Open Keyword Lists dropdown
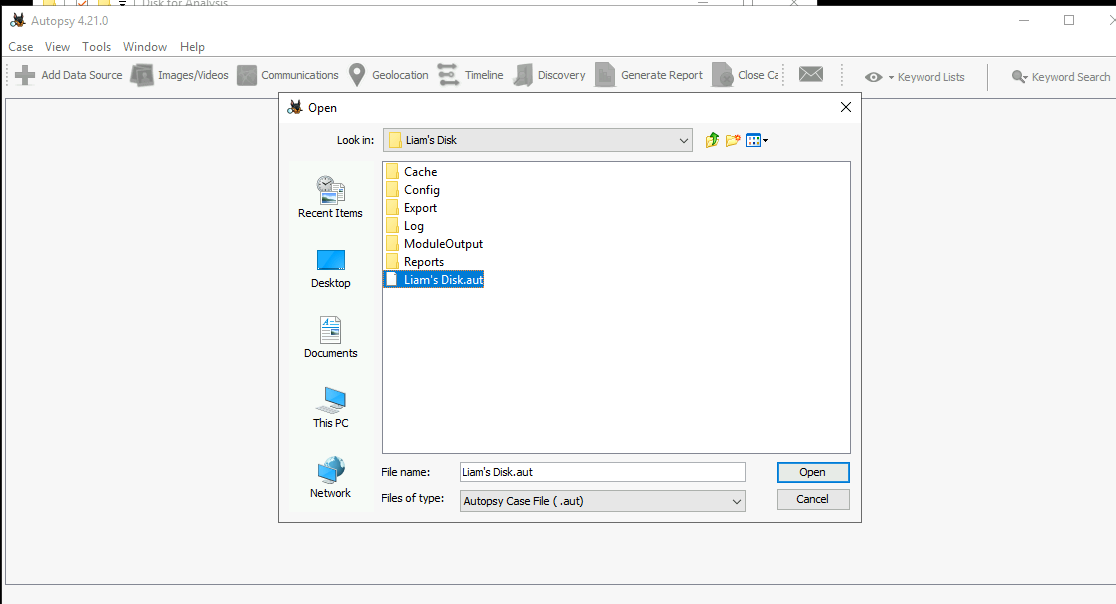 pyautogui.click(x=915, y=77)
